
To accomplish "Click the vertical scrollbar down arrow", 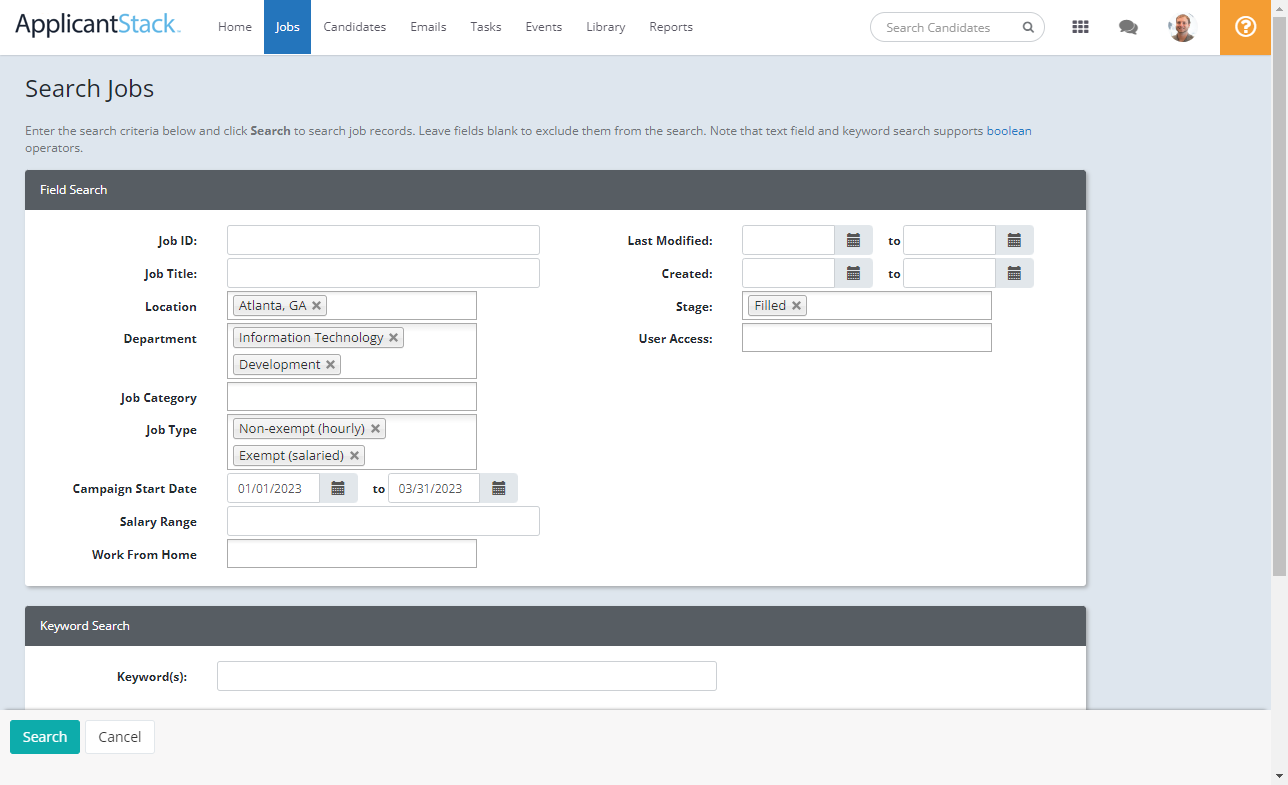I will (1281, 776).
